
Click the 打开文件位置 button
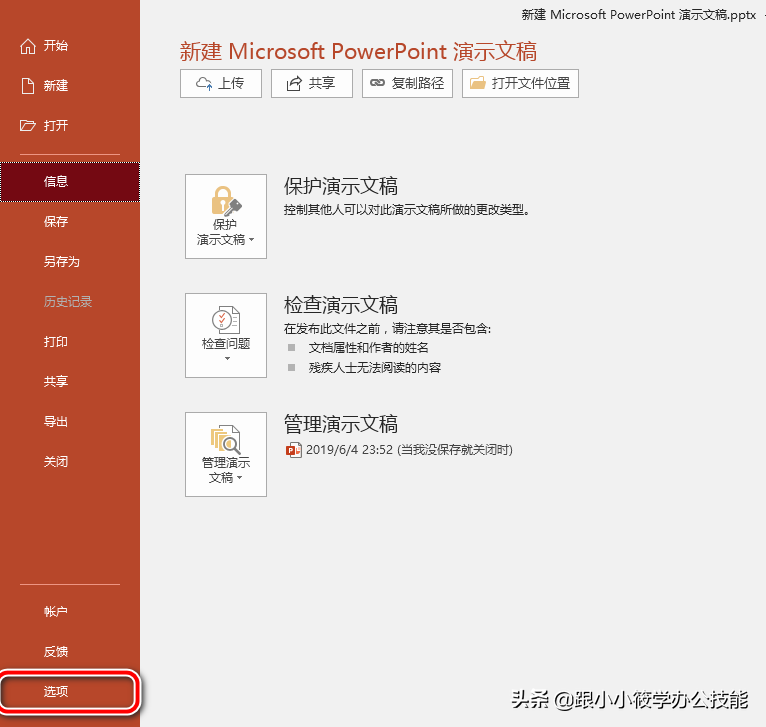pyautogui.click(x=520, y=84)
